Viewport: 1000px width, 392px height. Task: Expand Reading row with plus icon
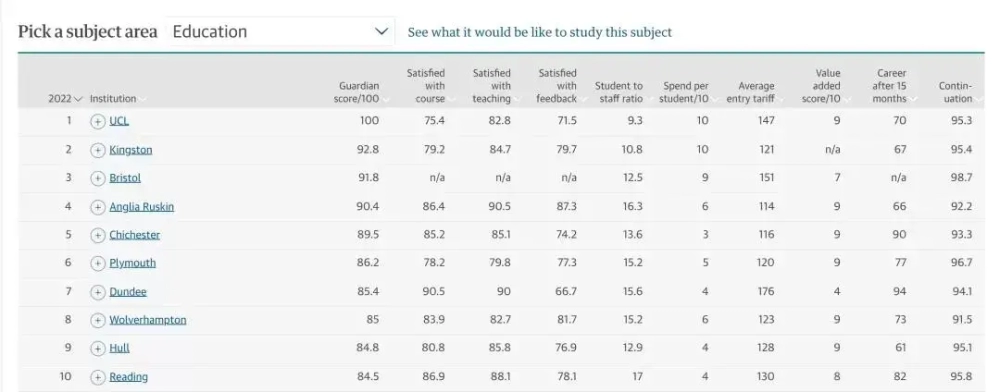point(98,377)
